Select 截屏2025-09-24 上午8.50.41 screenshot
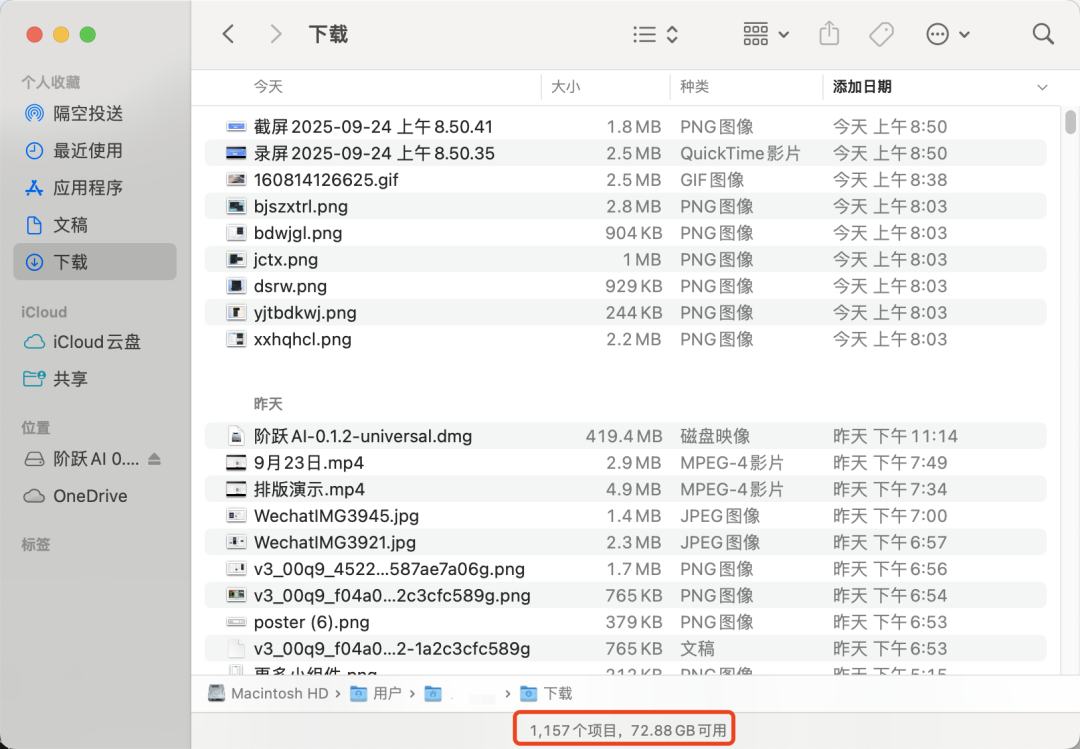The height and width of the screenshot is (749, 1080). (625, 127)
